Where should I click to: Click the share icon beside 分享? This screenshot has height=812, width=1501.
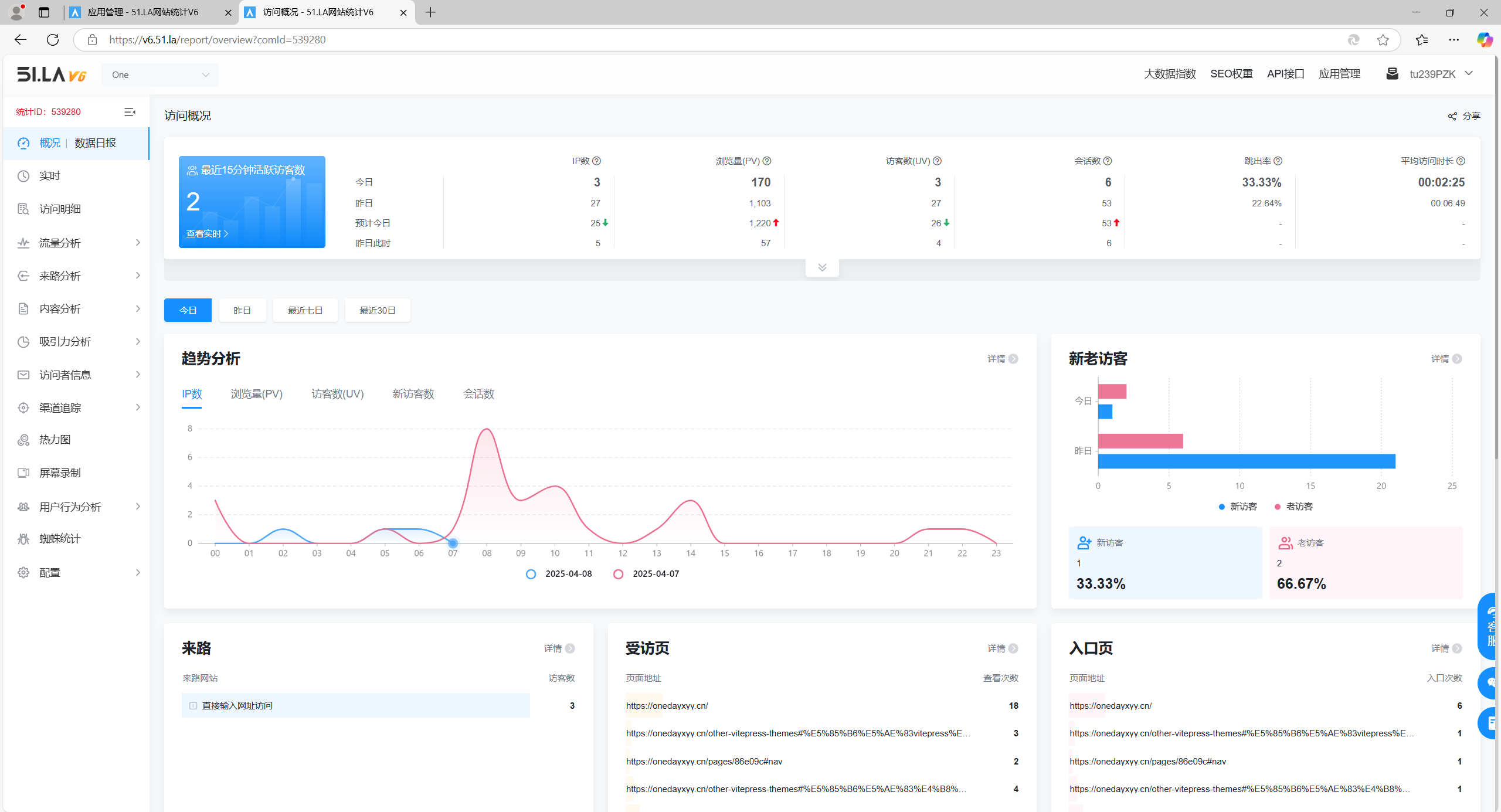click(x=1452, y=116)
